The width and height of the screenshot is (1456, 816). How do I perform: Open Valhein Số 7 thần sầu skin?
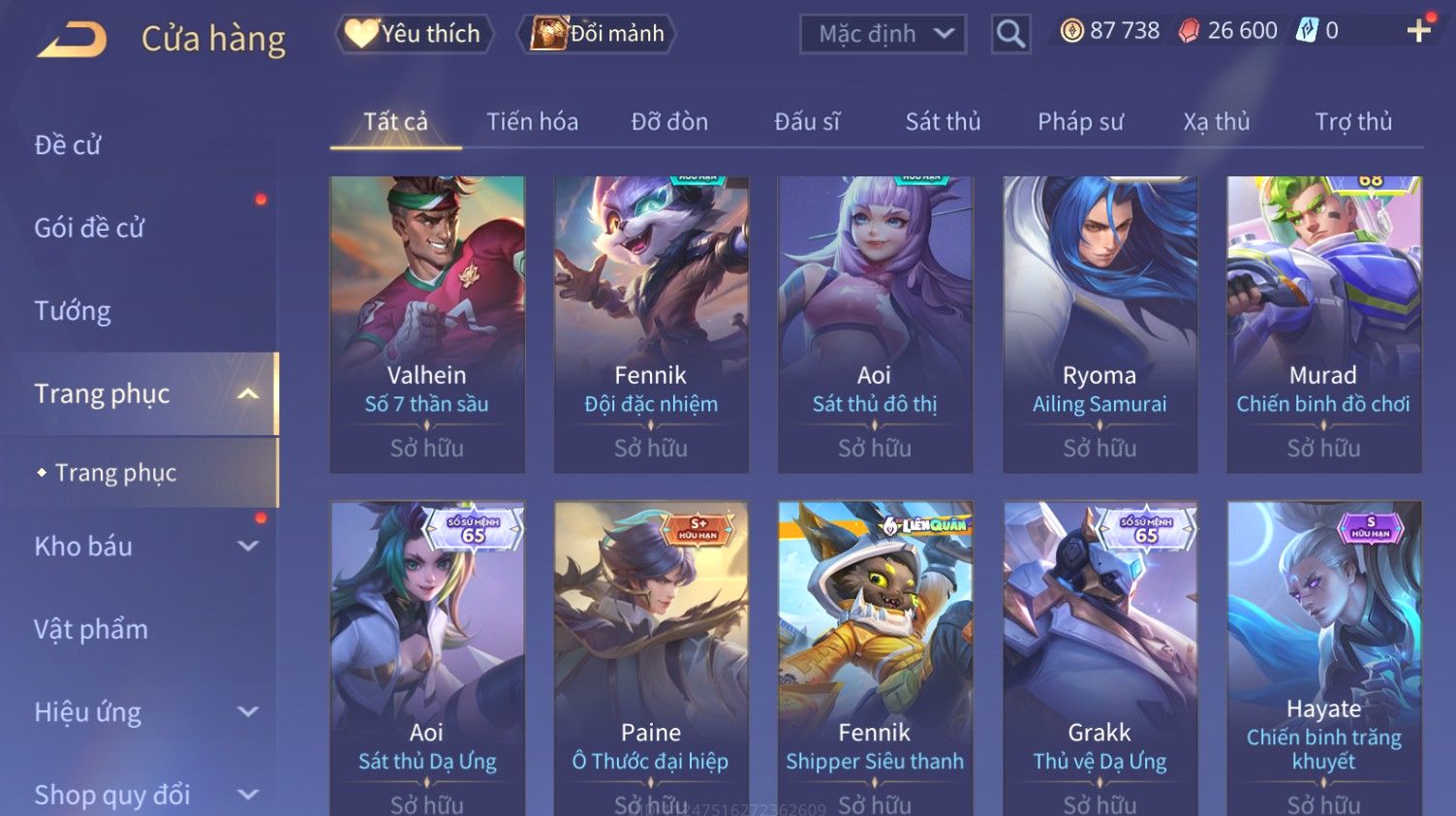point(427,325)
